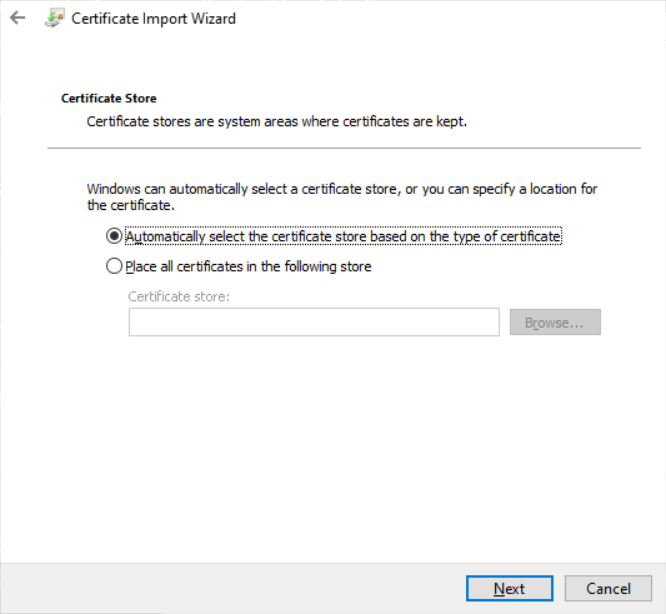Cancel the certificate import wizard

[608, 589]
